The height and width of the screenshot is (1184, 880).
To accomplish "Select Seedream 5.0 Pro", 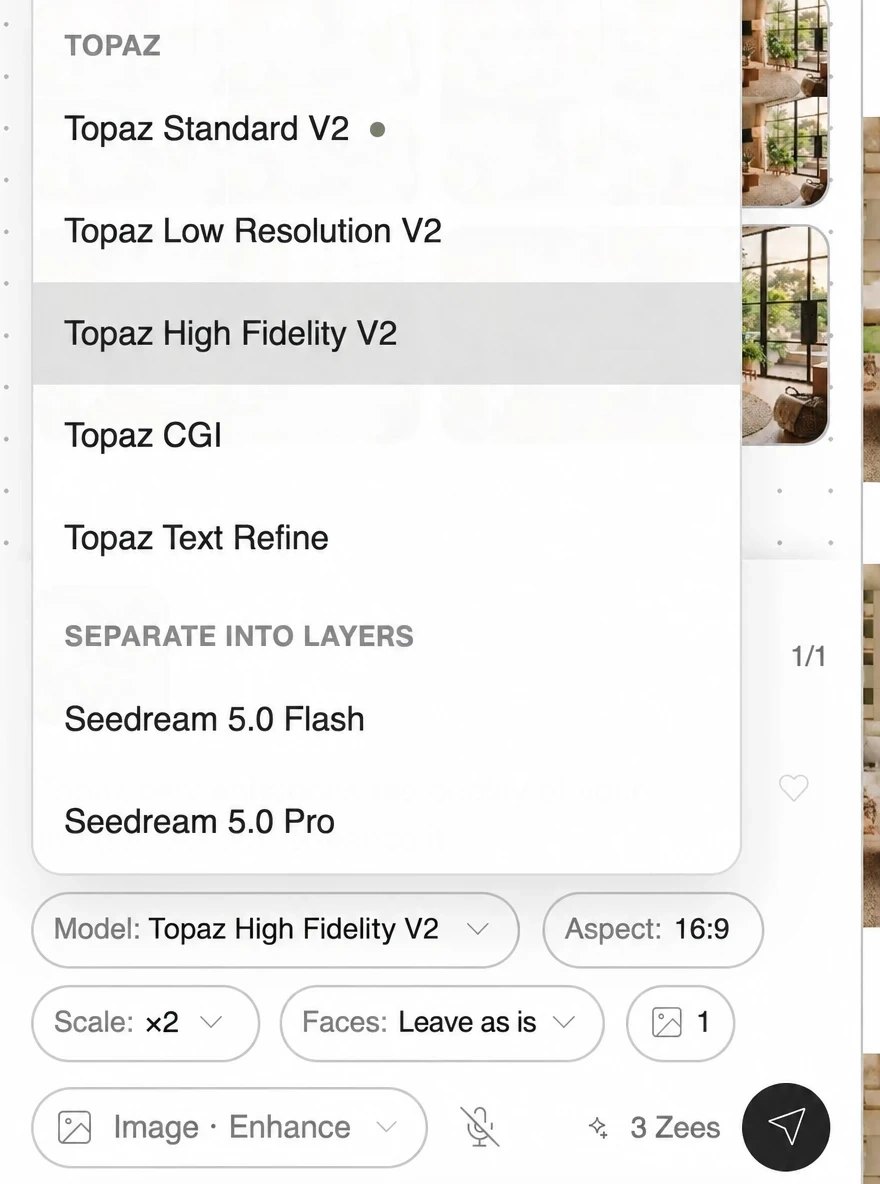I will tap(386, 822).
